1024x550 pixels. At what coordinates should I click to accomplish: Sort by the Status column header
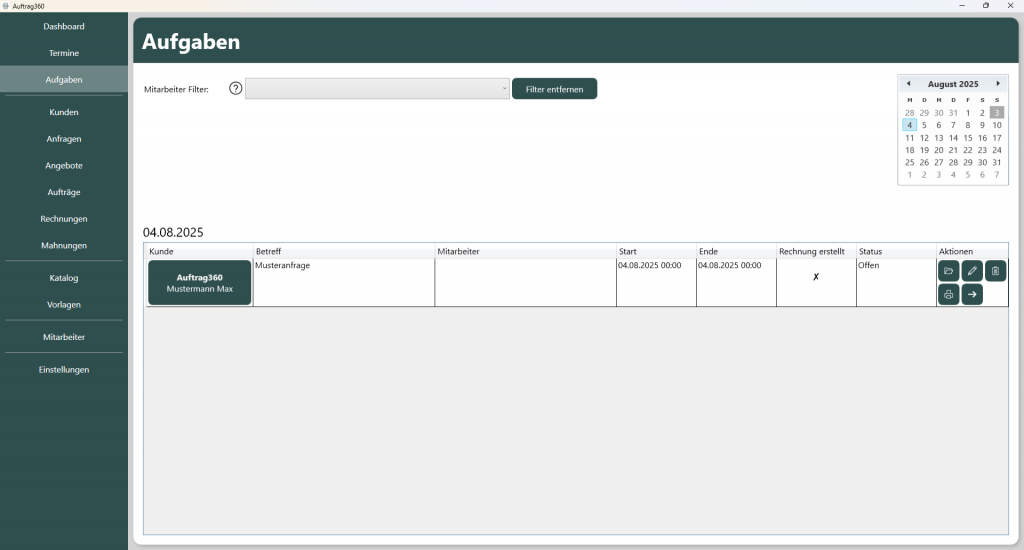[x=870, y=251]
